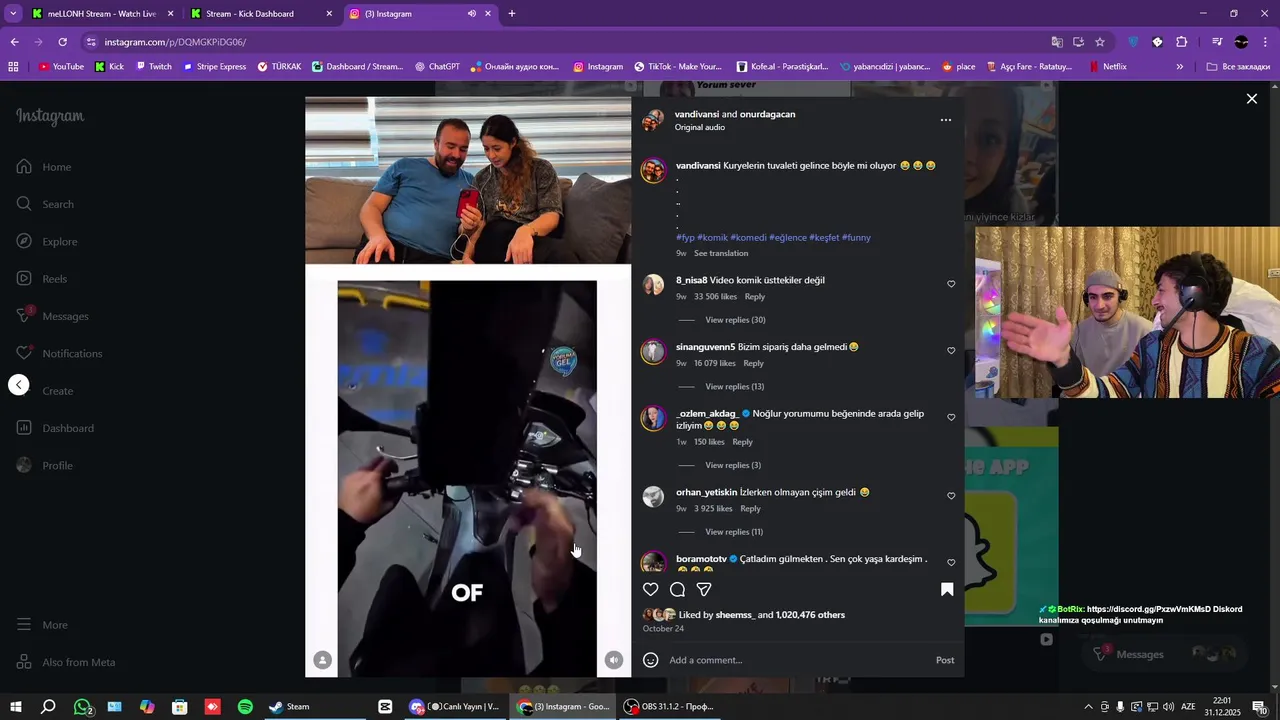Open the apps grid in bookmarks bar

(13, 67)
